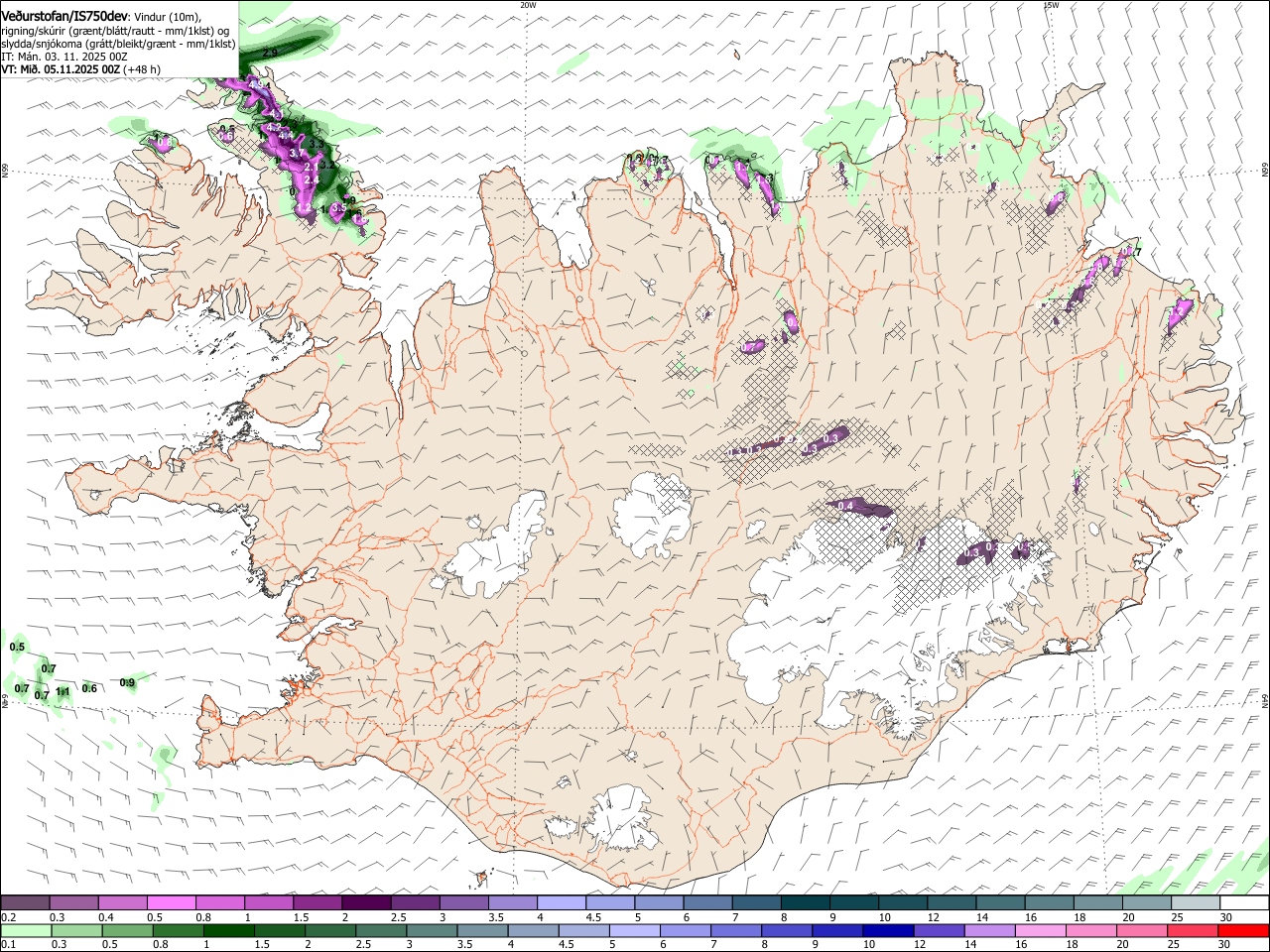
Task: Select the darkest purple snow swatch at 2
Action: pos(366,903)
